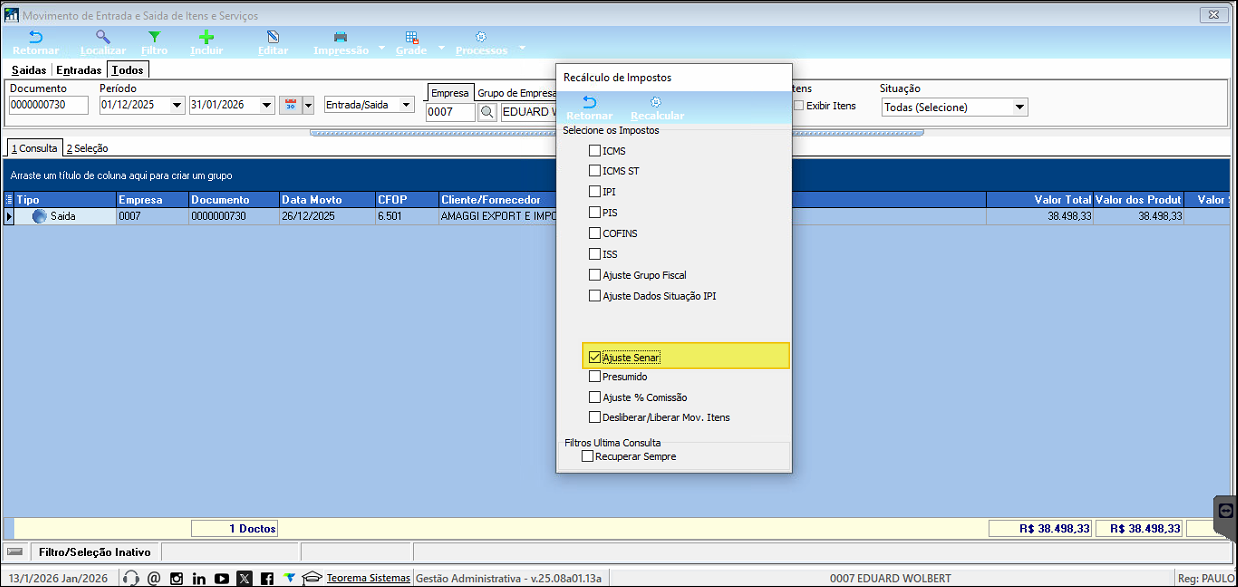Open the Localizar magnifier tool
This screenshot has height=587, width=1238.
(x=103, y=37)
